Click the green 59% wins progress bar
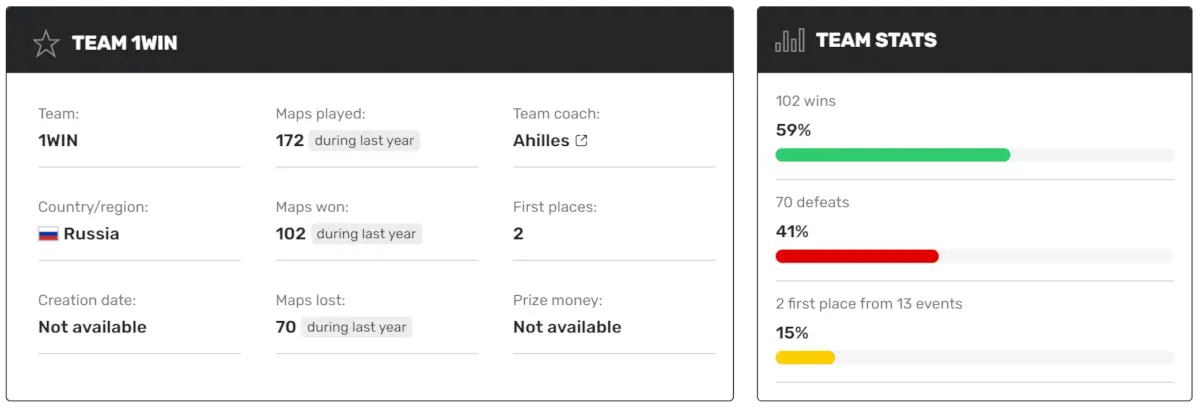Screen dimensions: 1200x410 click(892, 155)
